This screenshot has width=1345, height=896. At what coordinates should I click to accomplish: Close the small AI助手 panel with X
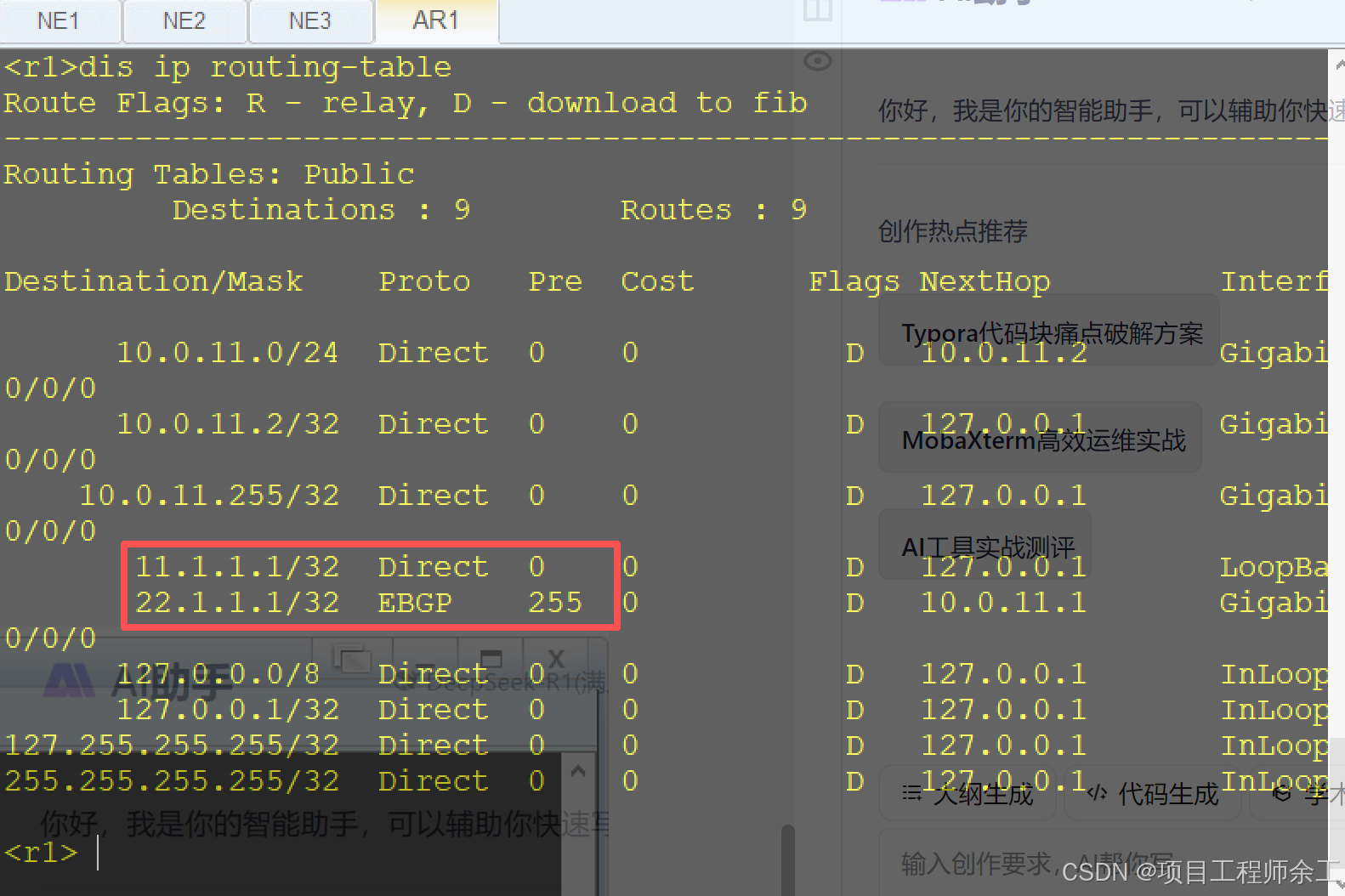pyautogui.click(x=556, y=660)
